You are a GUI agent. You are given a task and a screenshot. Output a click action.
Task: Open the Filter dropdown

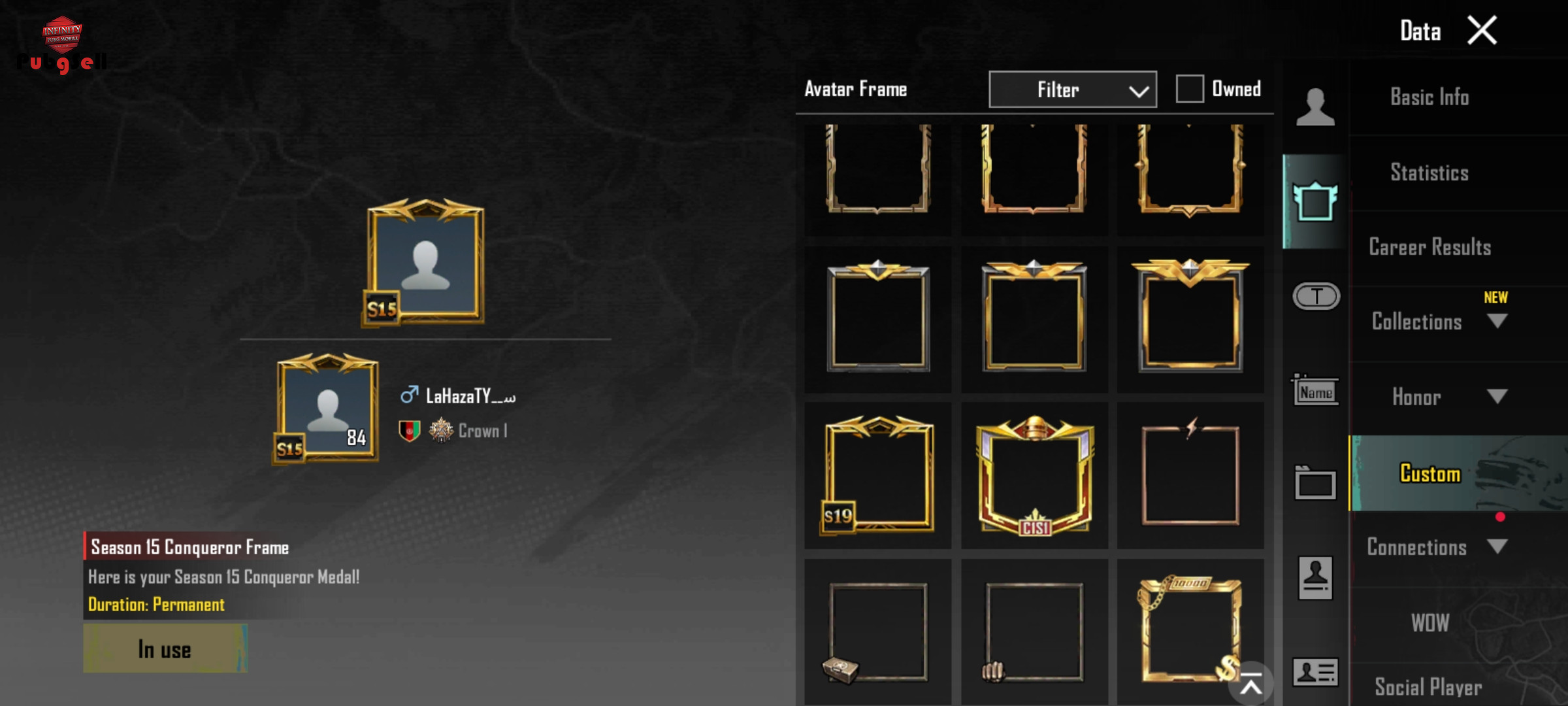[1073, 90]
